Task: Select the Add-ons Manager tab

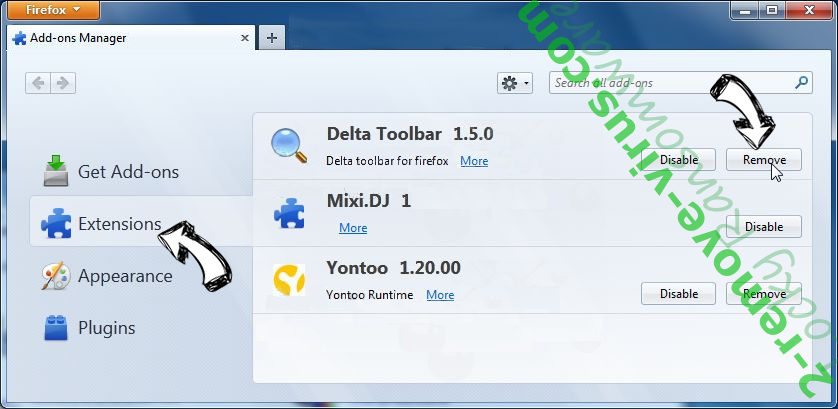Action: [x=131, y=38]
